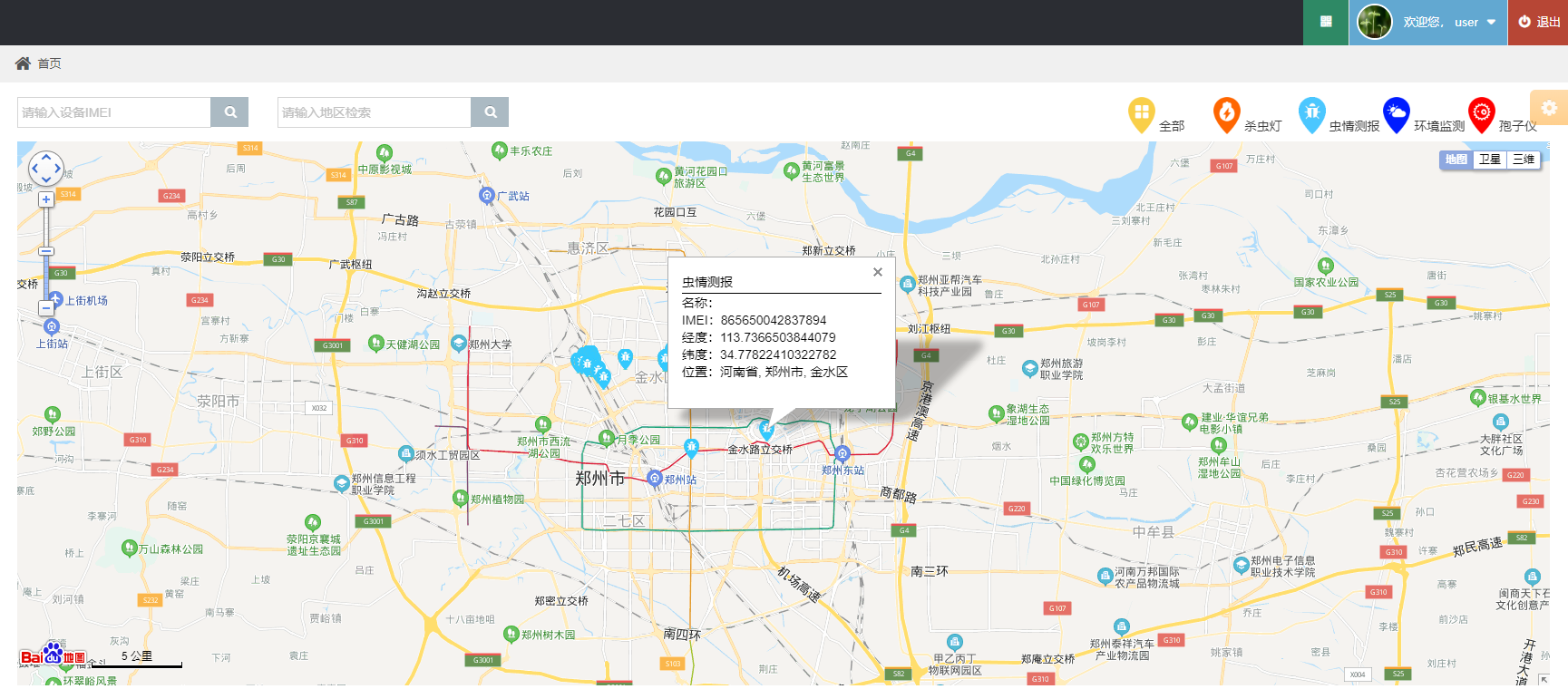1568x689 pixels.
Task: Click the region search input field
Action: click(374, 112)
